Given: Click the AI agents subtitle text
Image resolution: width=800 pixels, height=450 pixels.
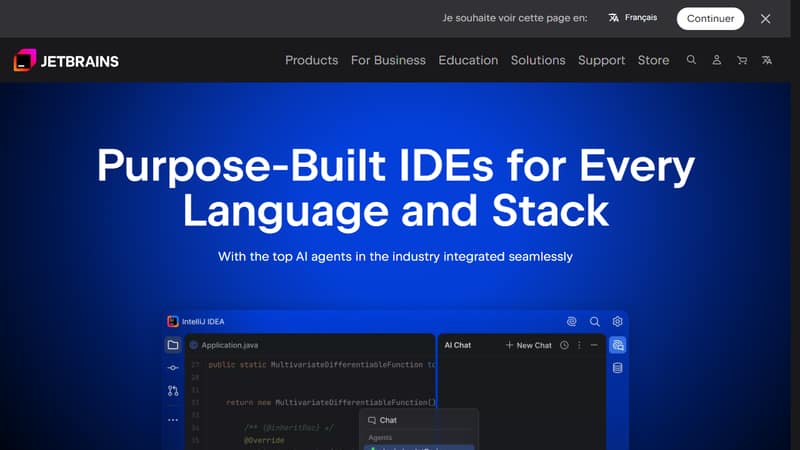Looking at the screenshot, I should point(395,256).
